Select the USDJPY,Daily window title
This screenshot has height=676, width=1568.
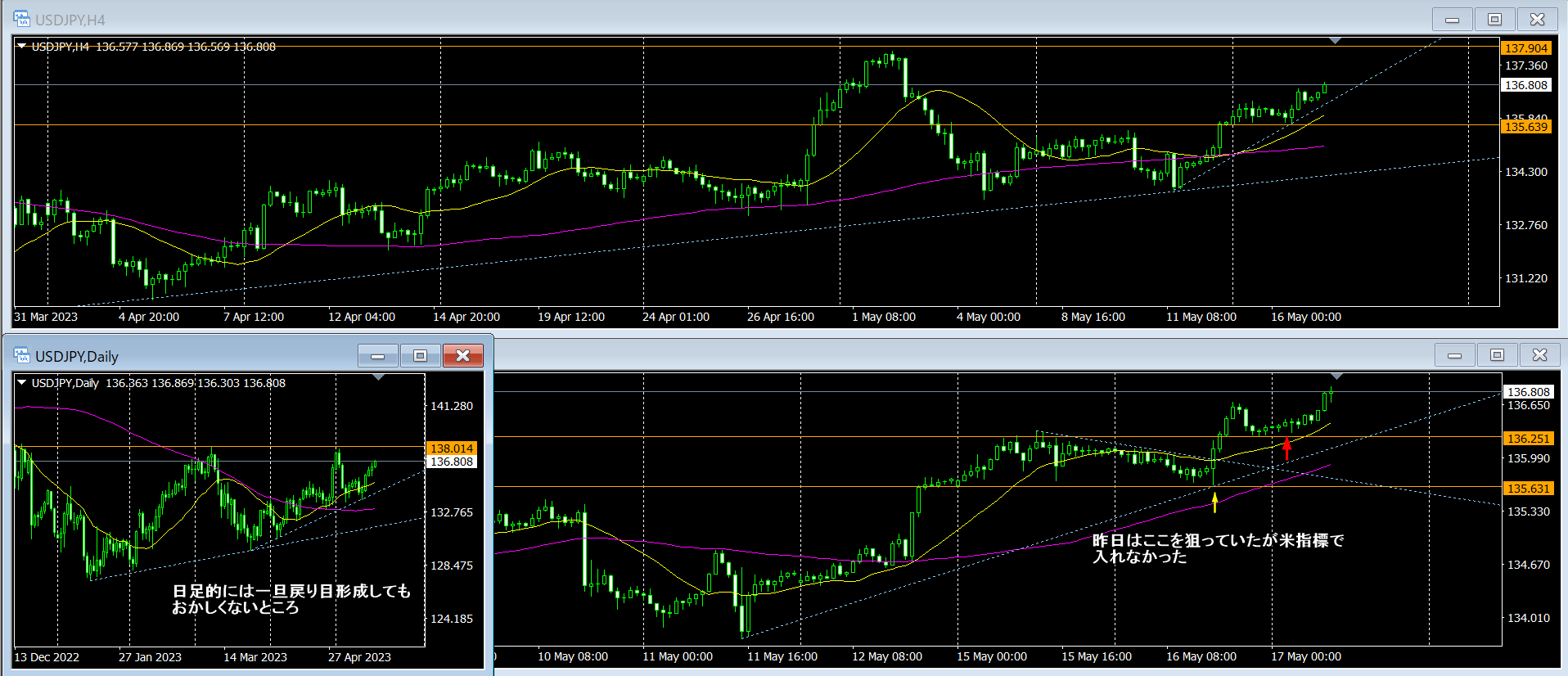pyautogui.click(x=77, y=356)
